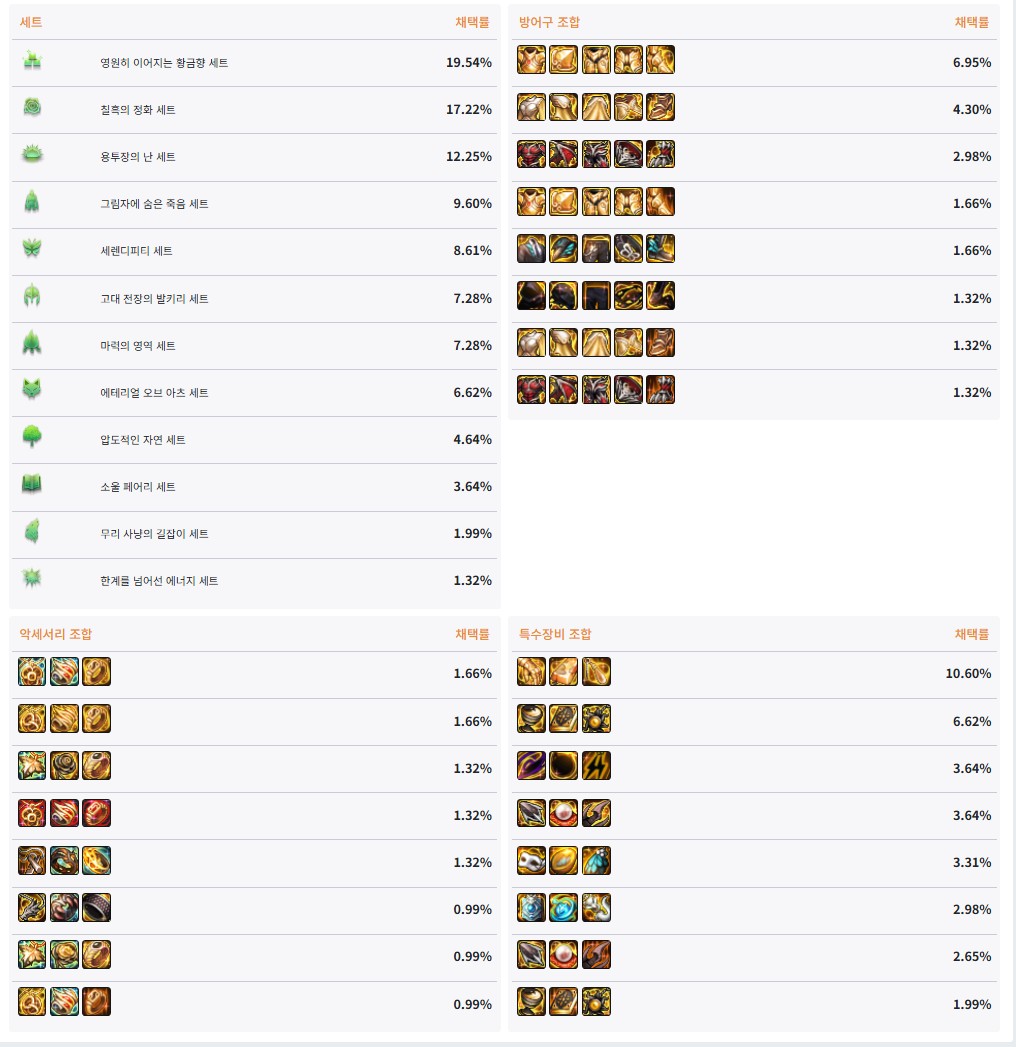Click the green rose icon for 칠흑의 정화 세트
The width and height of the screenshot is (1016, 1047).
tap(32, 107)
